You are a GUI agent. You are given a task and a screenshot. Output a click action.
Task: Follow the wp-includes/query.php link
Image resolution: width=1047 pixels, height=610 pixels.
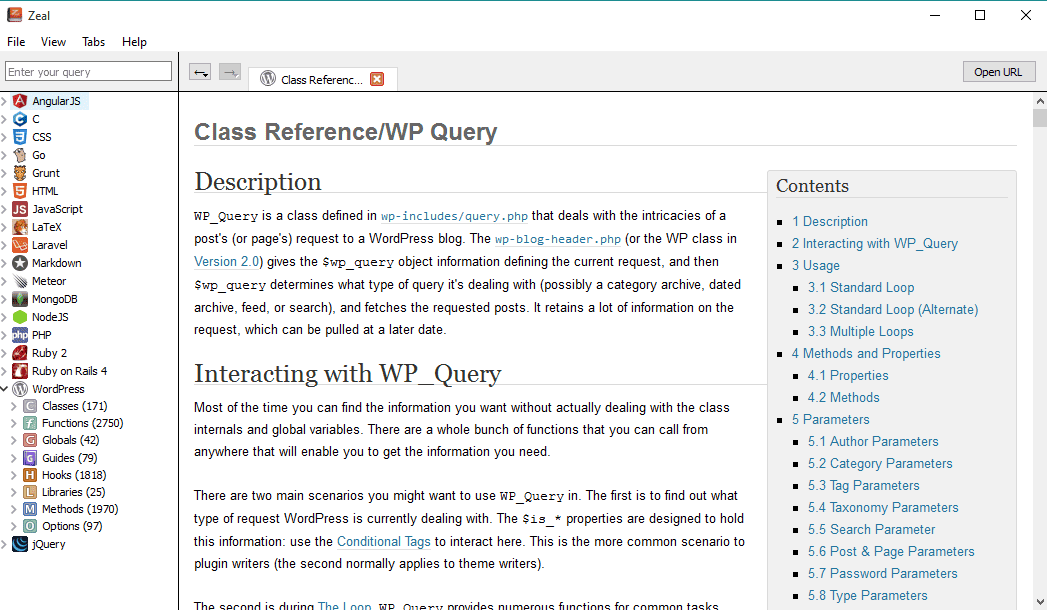click(454, 216)
